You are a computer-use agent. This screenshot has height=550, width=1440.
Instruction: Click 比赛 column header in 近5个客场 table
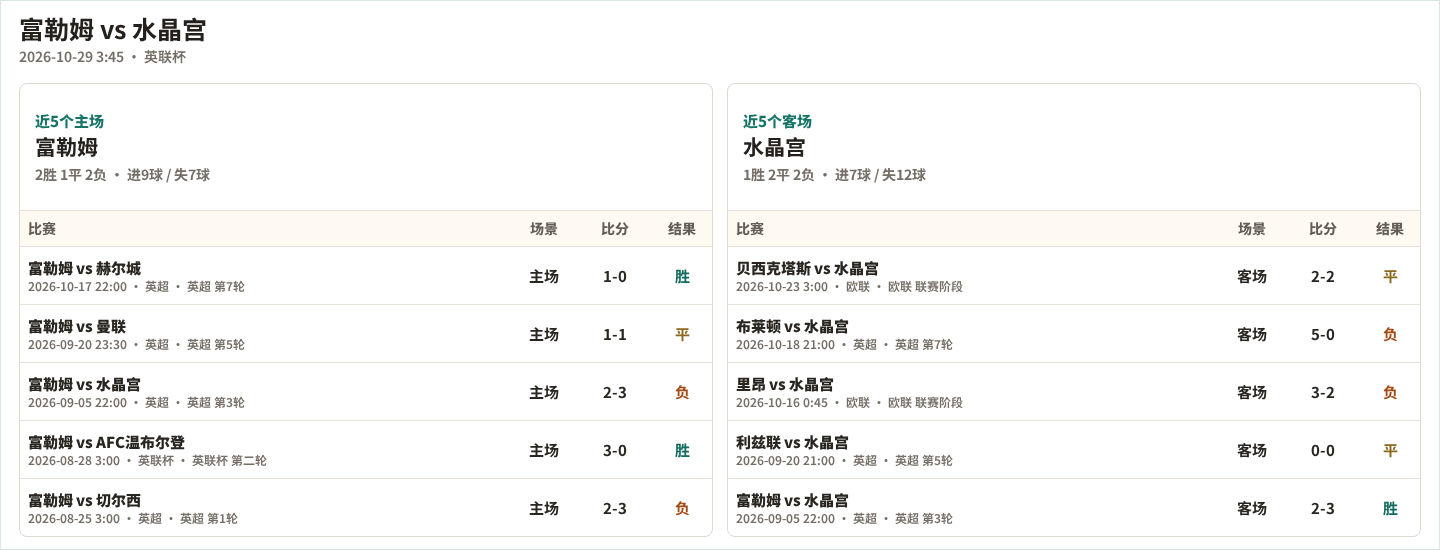pyautogui.click(x=750, y=229)
